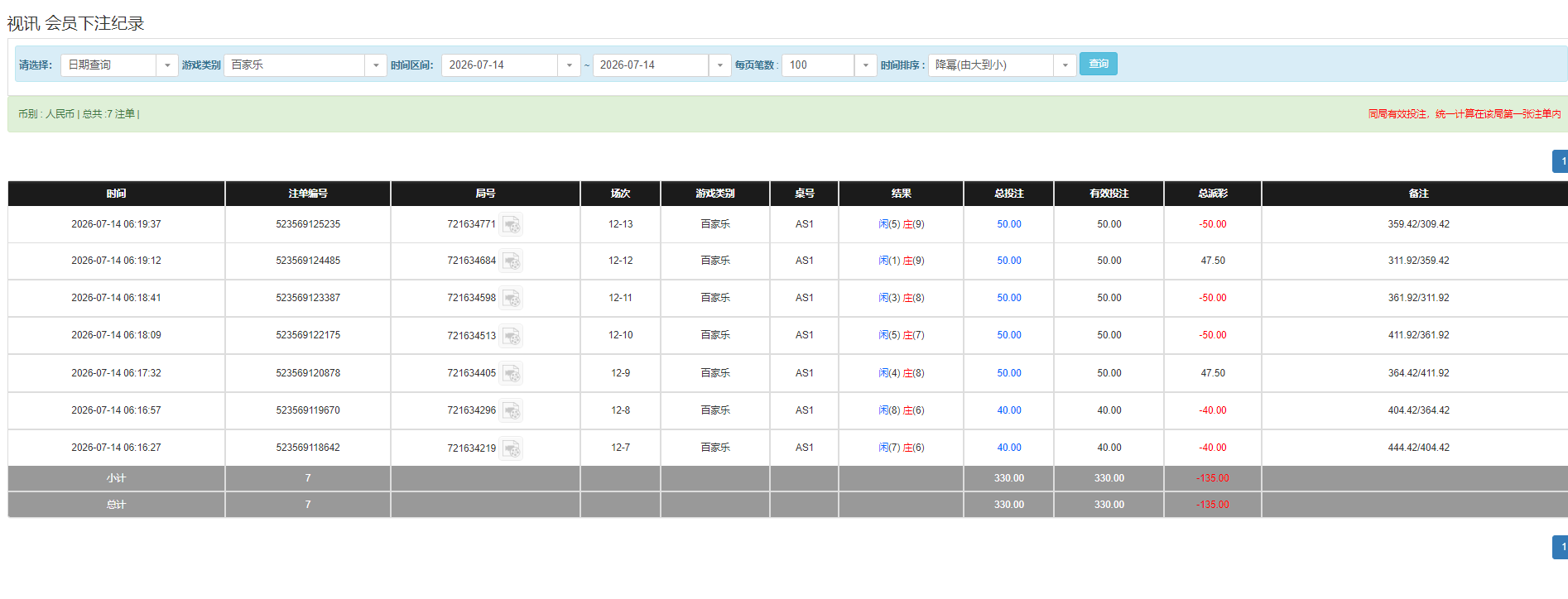
Task: Click bet number 523569120878
Action: (x=308, y=373)
